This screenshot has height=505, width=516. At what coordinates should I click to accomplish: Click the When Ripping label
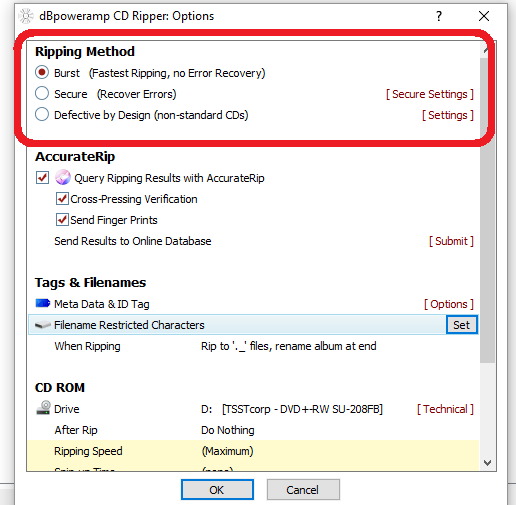[87, 346]
